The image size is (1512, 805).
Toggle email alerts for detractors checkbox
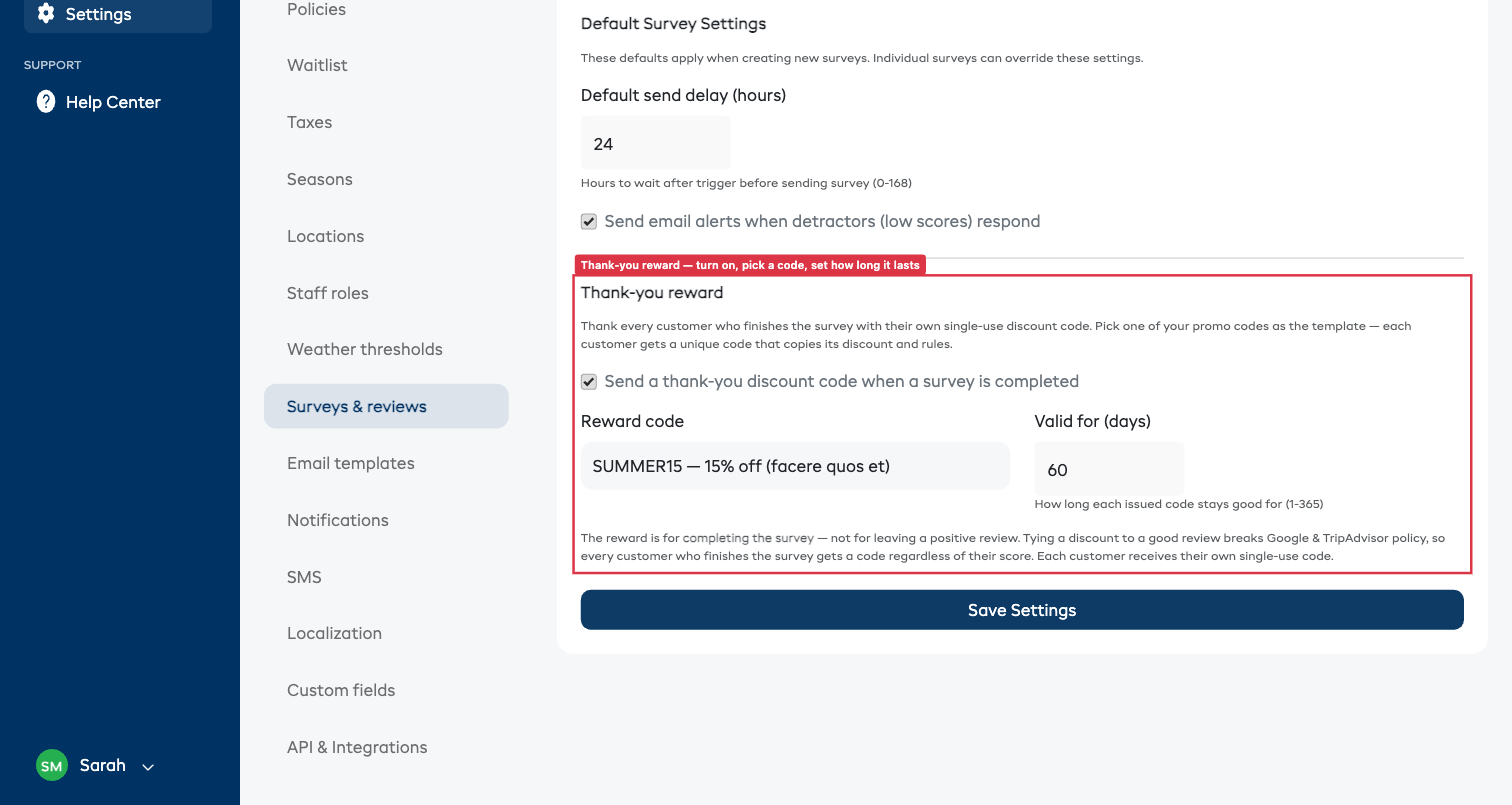pos(589,222)
